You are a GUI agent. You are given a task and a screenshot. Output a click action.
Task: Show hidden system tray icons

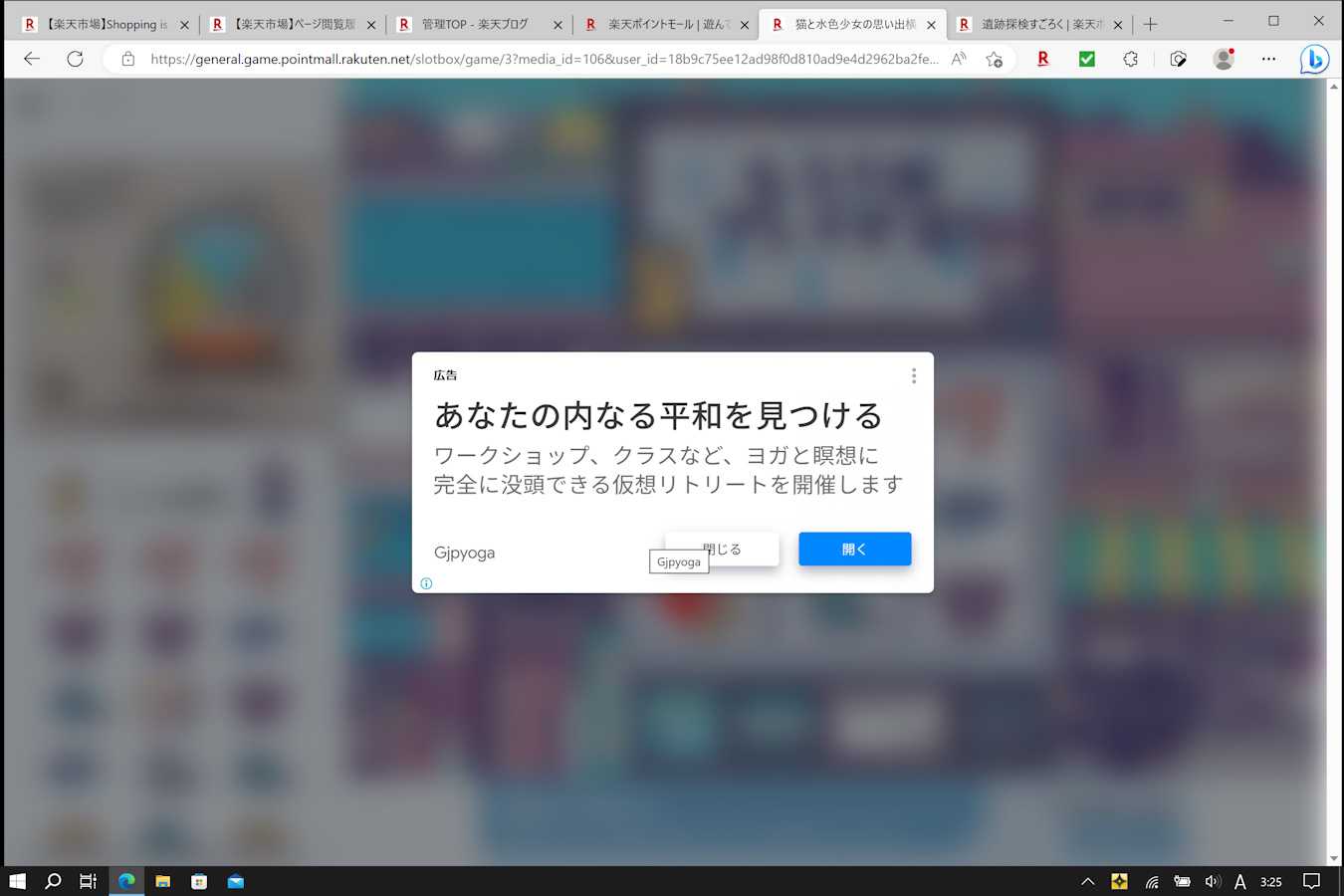pyautogui.click(x=1088, y=881)
